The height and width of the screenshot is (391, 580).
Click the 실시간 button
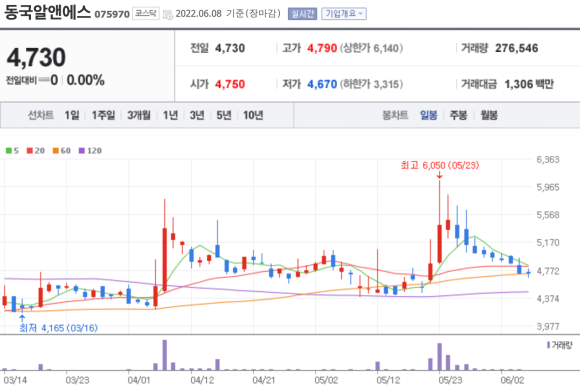tap(302, 14)
